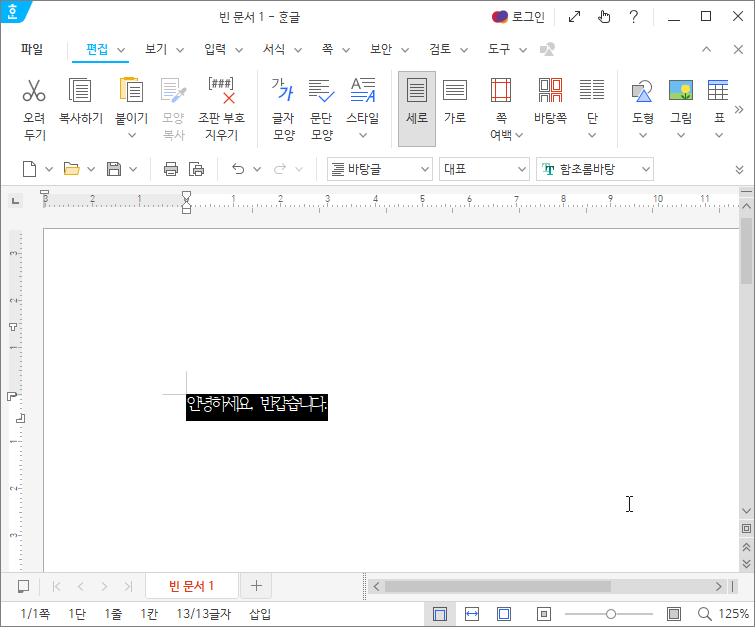
Task: Select Portrait (세로) page orientation
Action: pyautogui.click(x=417, y=109)
